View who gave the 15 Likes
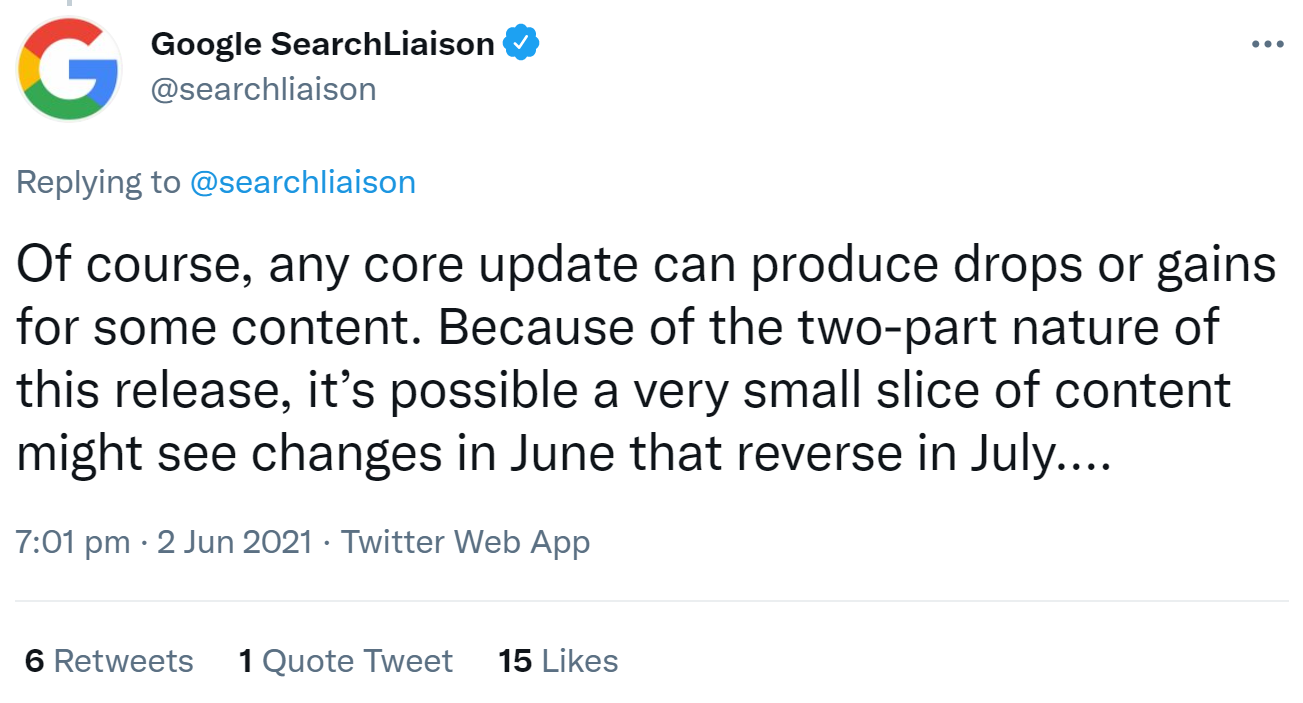This screenshot has width=1303, height=703. pos(558,660)
